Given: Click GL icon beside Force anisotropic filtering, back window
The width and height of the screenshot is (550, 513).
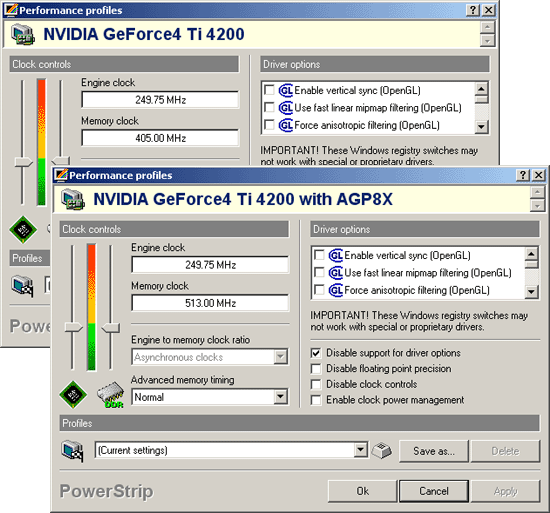Looking at the screenshot, I should [286, 126].
